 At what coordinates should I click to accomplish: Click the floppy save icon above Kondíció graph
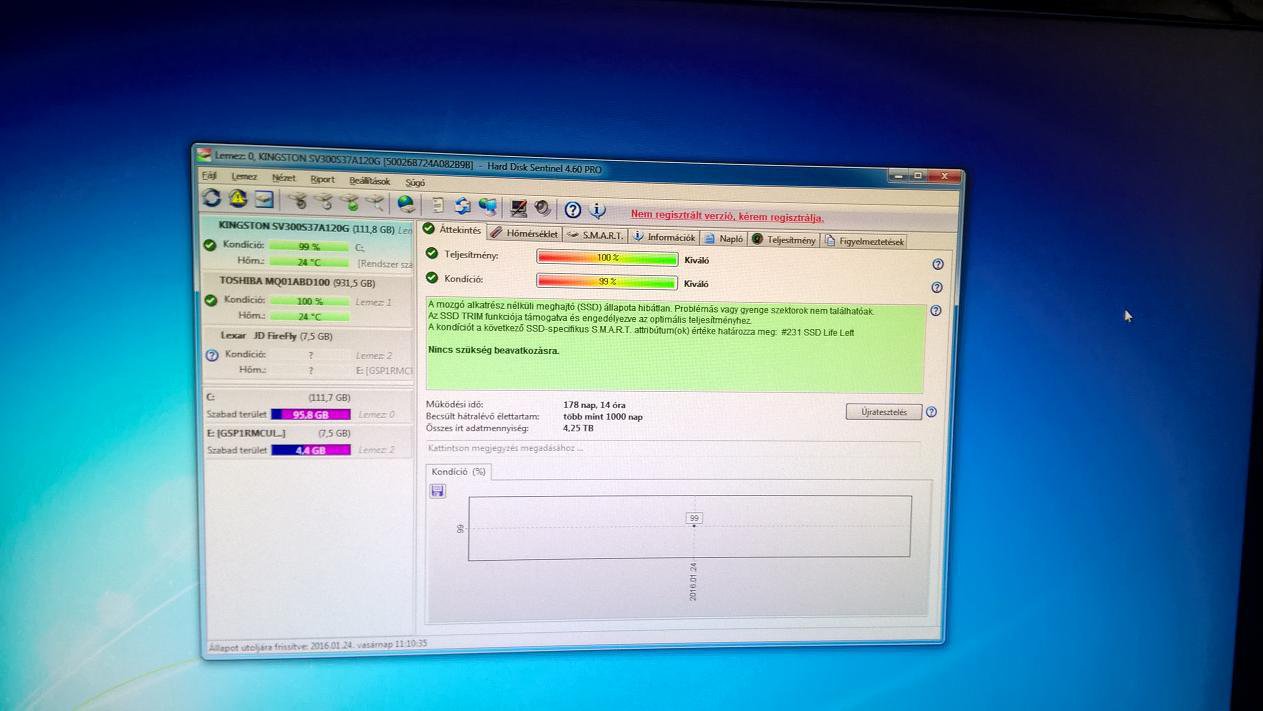437,490
